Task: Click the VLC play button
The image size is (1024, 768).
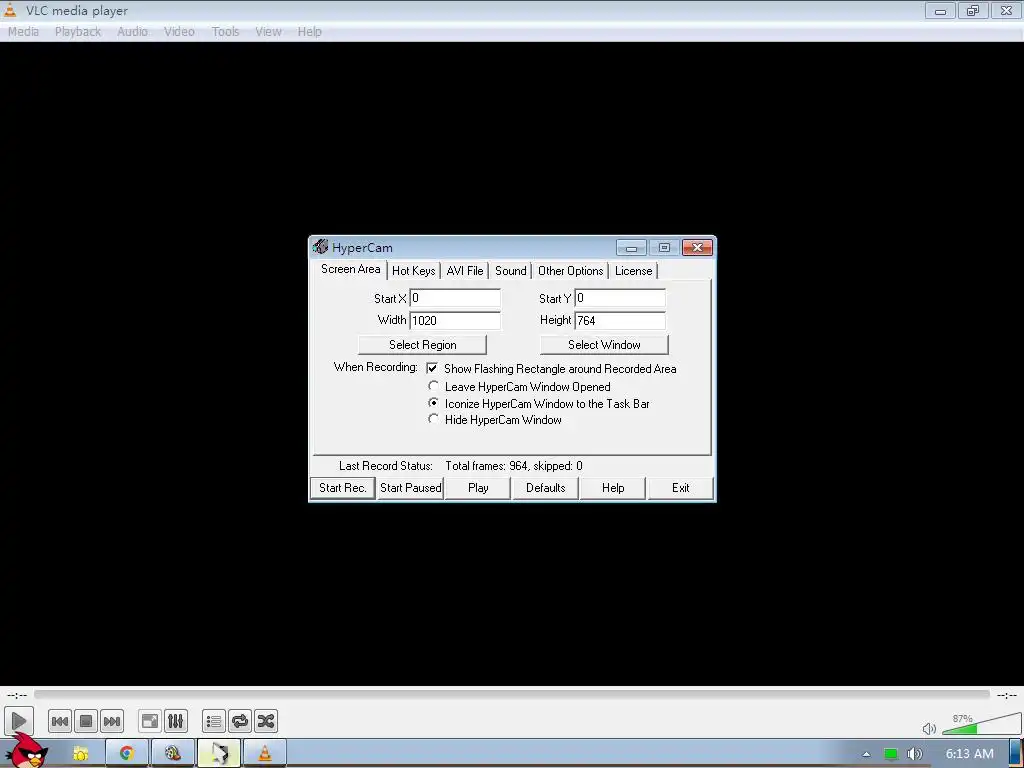Action: click(18, 721)
